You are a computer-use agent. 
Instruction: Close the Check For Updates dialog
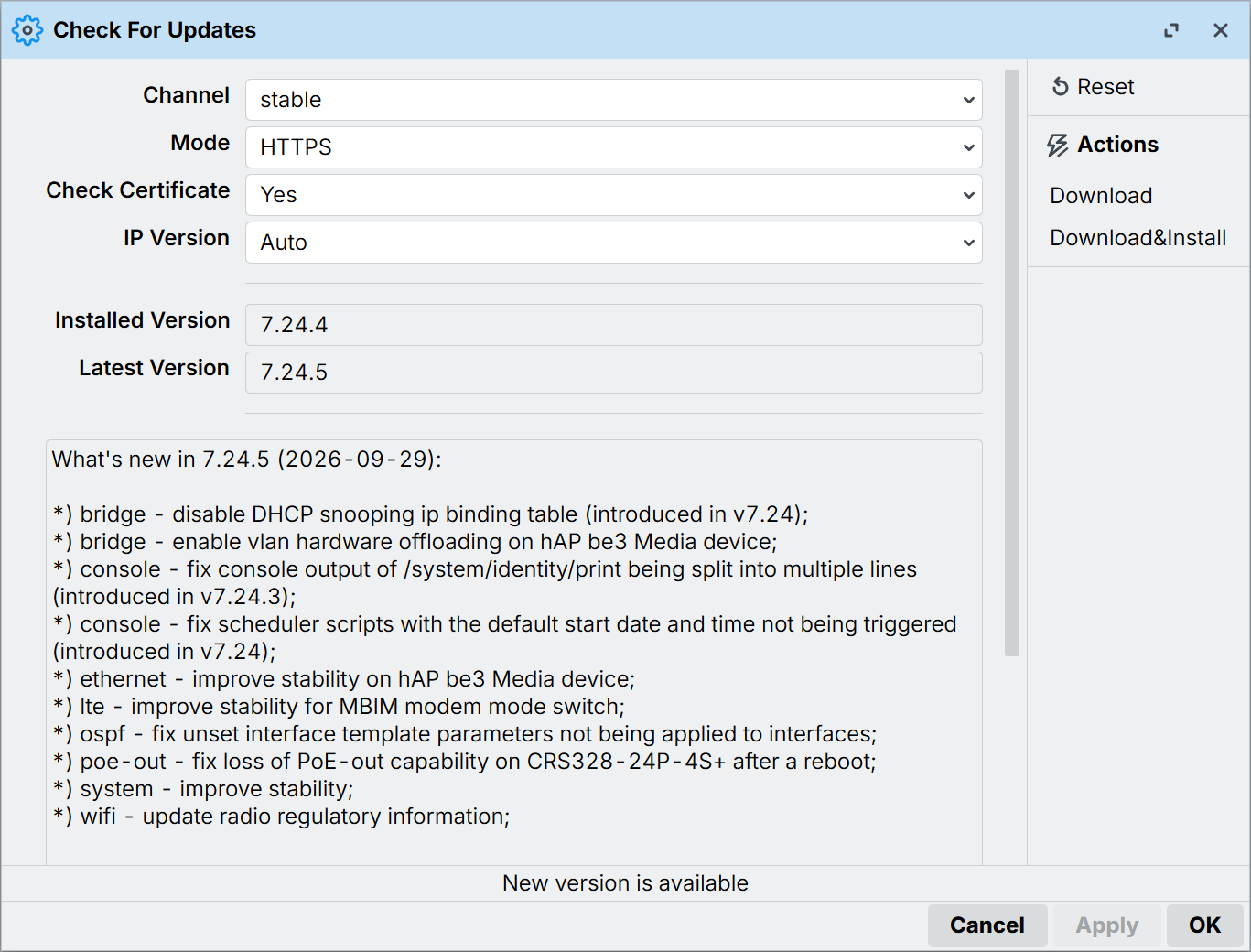(1221, 30)
